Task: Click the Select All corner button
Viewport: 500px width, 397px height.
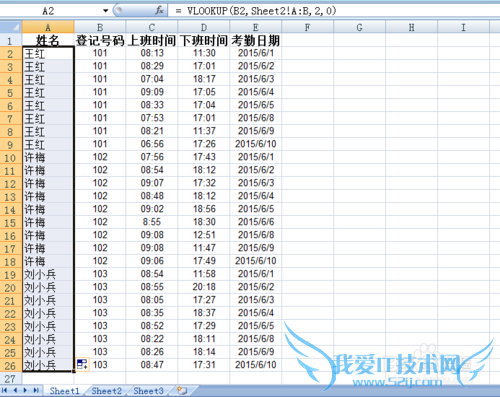Action: (11, 27)
